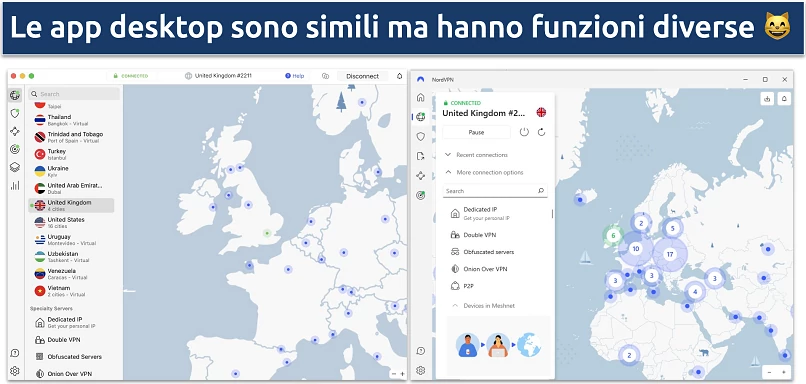The height and width of the screenshot is (384, 806).
Task: Select Trinidad and Tobago server
Action: pyautogui.click(x=72, y=137)
